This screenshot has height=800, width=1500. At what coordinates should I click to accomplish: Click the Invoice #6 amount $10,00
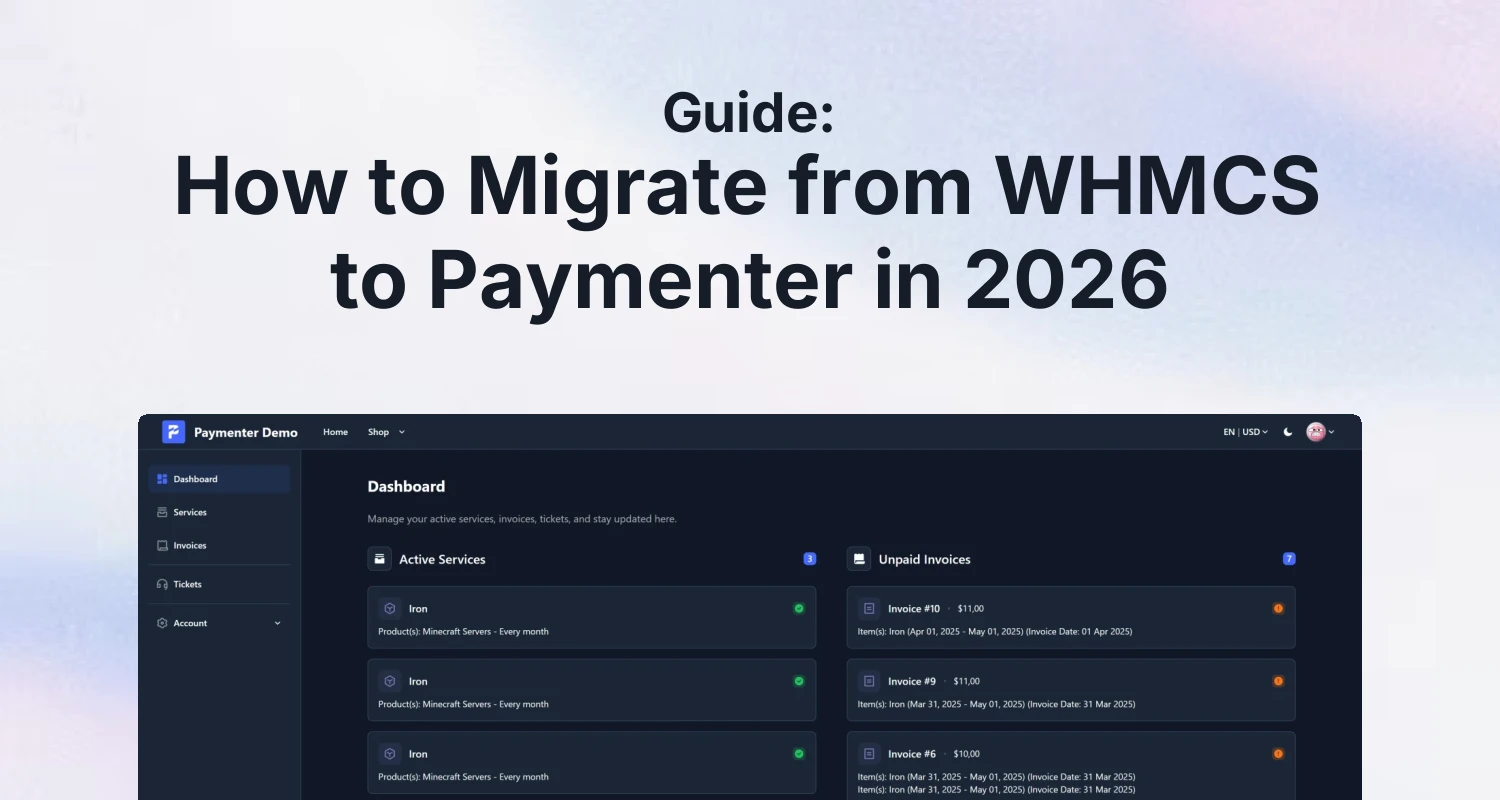[x=966, y=754]
